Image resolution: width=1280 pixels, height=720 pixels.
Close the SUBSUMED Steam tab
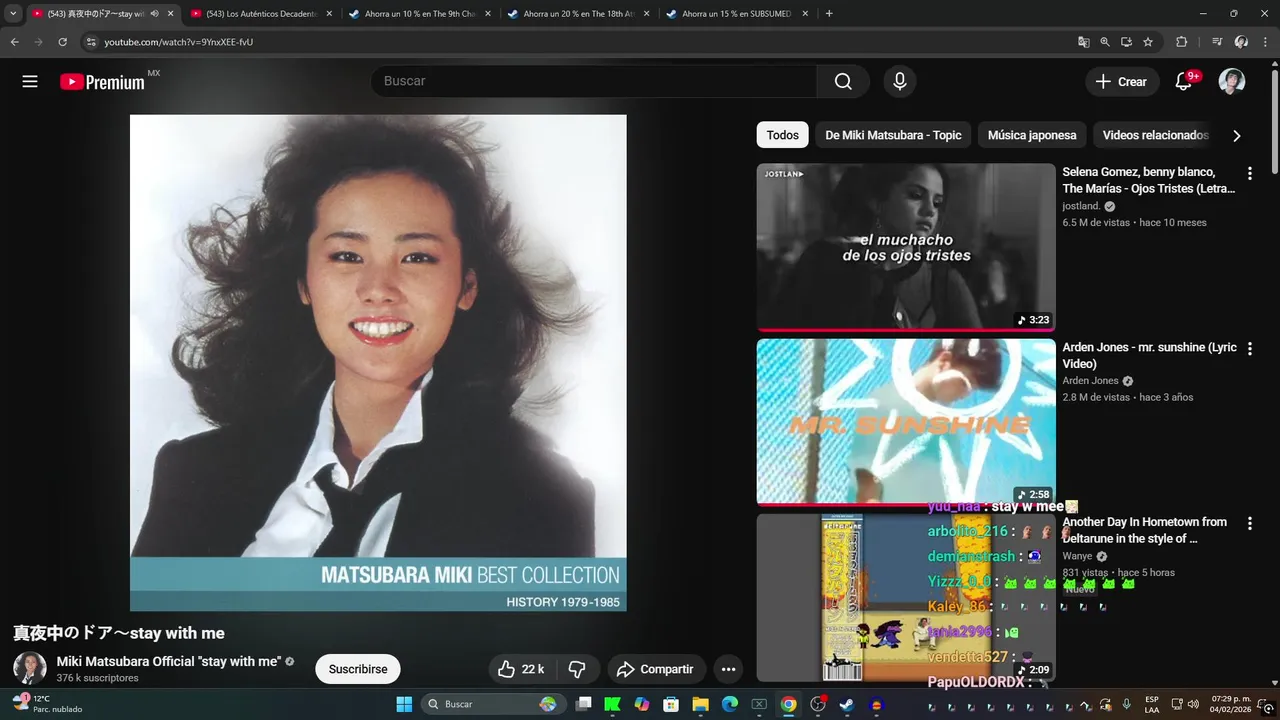[x=806, y=14]
